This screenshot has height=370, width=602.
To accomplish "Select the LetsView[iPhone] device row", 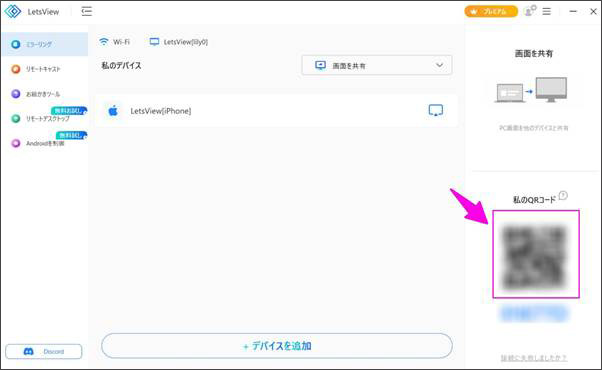I will [x=276, y=111].
